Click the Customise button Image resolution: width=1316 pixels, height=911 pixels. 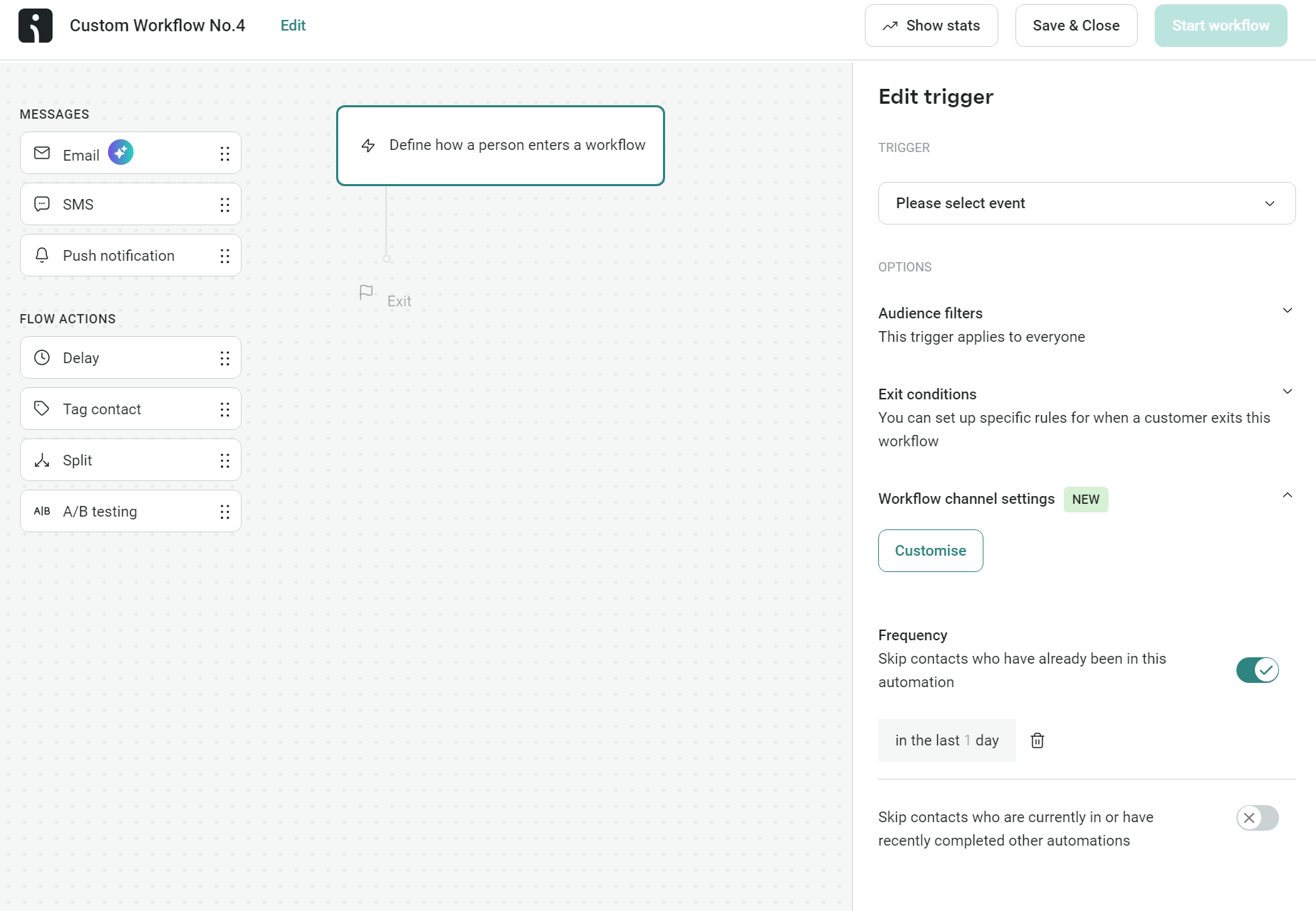(x=930, y=551)
